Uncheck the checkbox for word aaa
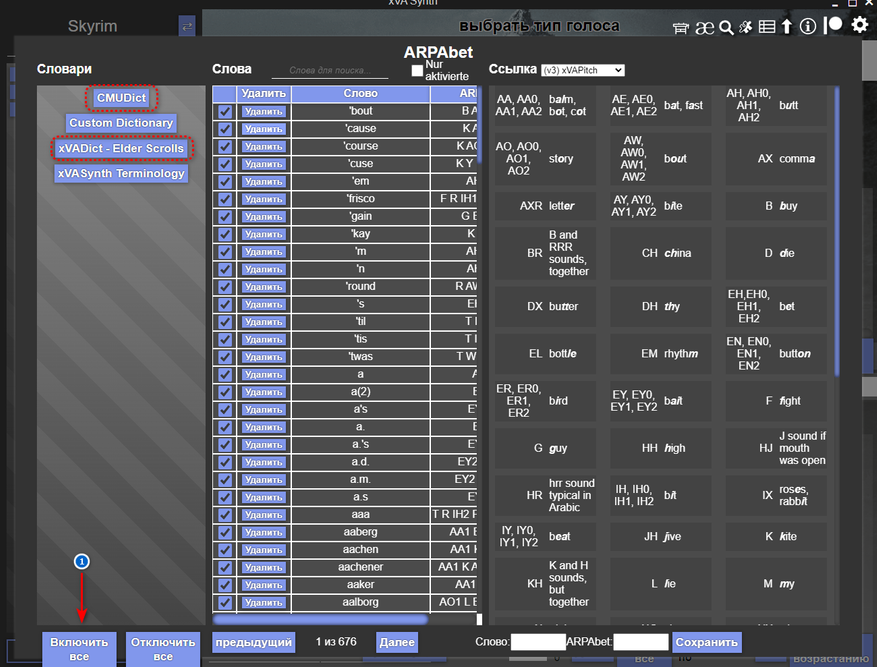This screenshot has width=877, height=667. click(x=225, y=515)
